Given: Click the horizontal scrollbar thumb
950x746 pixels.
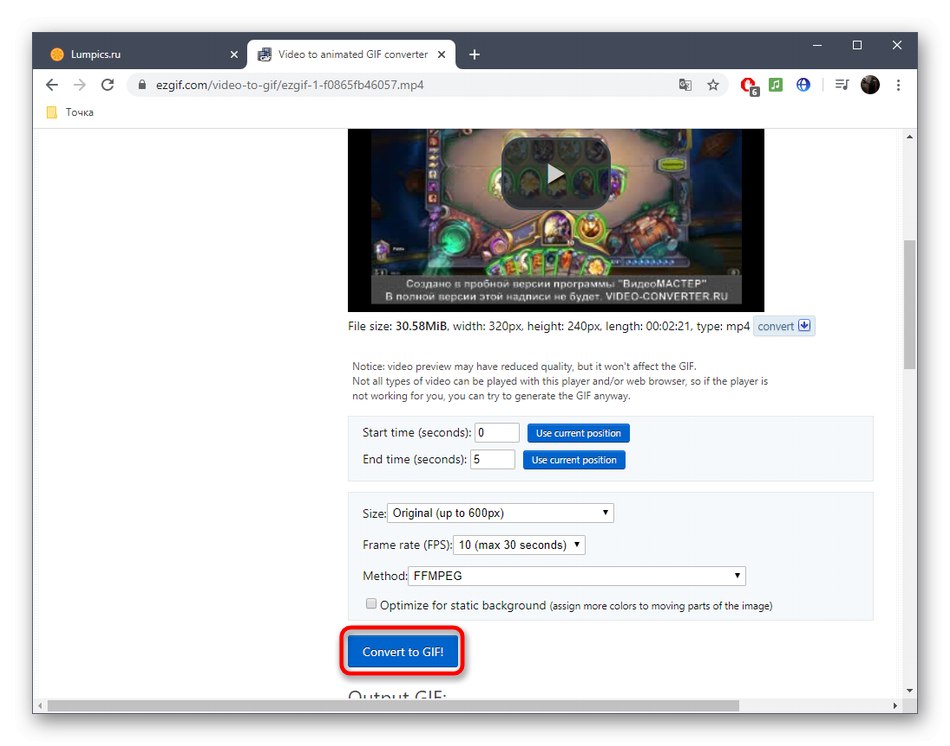Looking at the screenshot, I should (393, 706).
